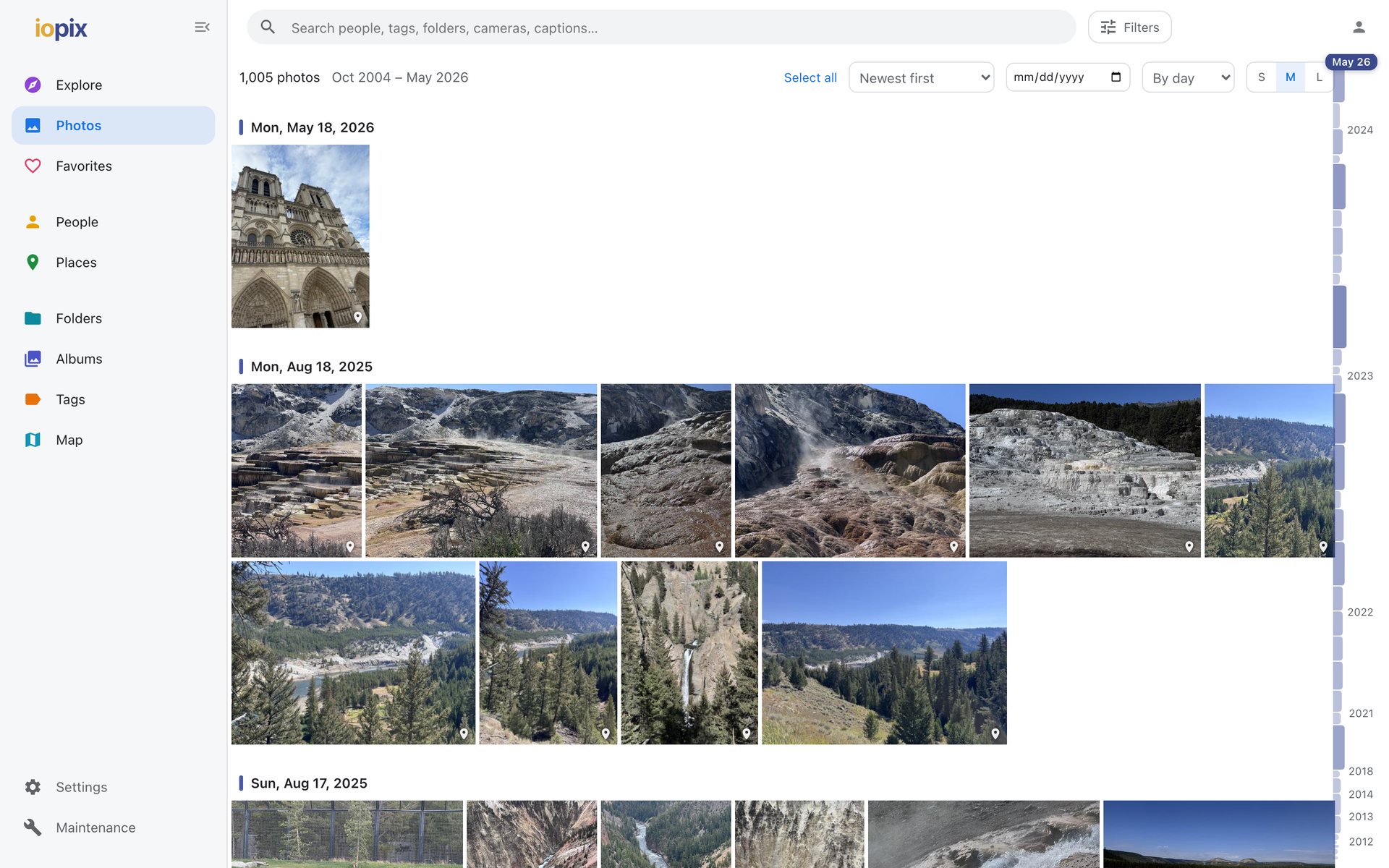The image size is (1389, 868).
Task: Open the Favorites section
Action: (x=114, y=166)
